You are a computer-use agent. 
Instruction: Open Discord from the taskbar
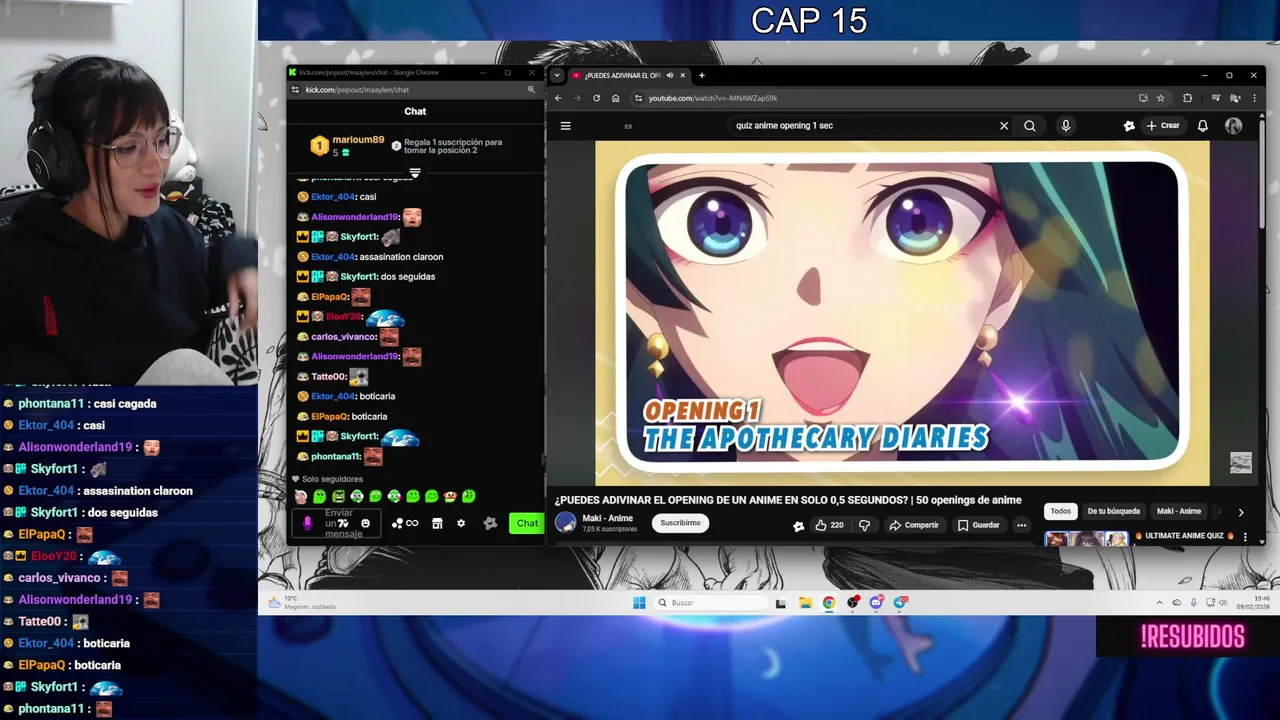point(876,602)
